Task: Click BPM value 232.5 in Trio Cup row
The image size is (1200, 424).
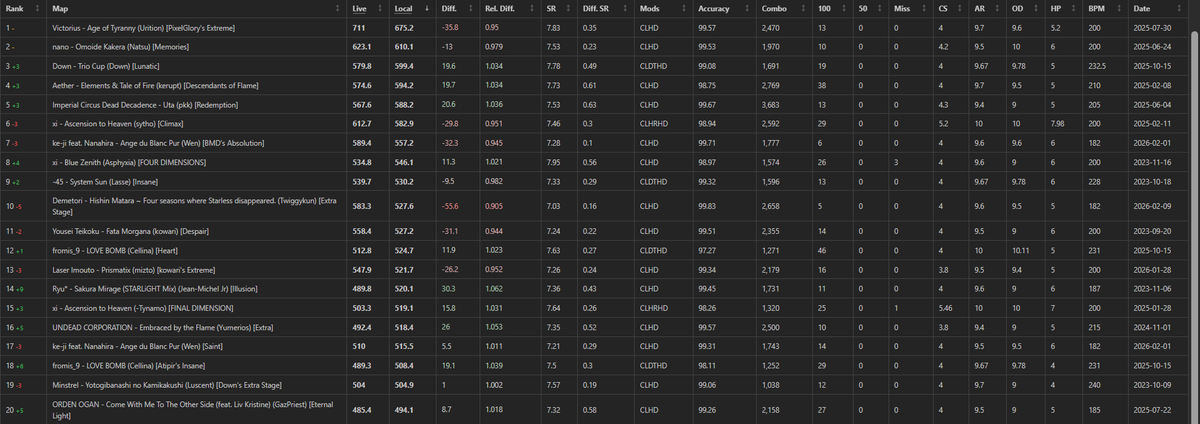Action: tap(1096, 66)
